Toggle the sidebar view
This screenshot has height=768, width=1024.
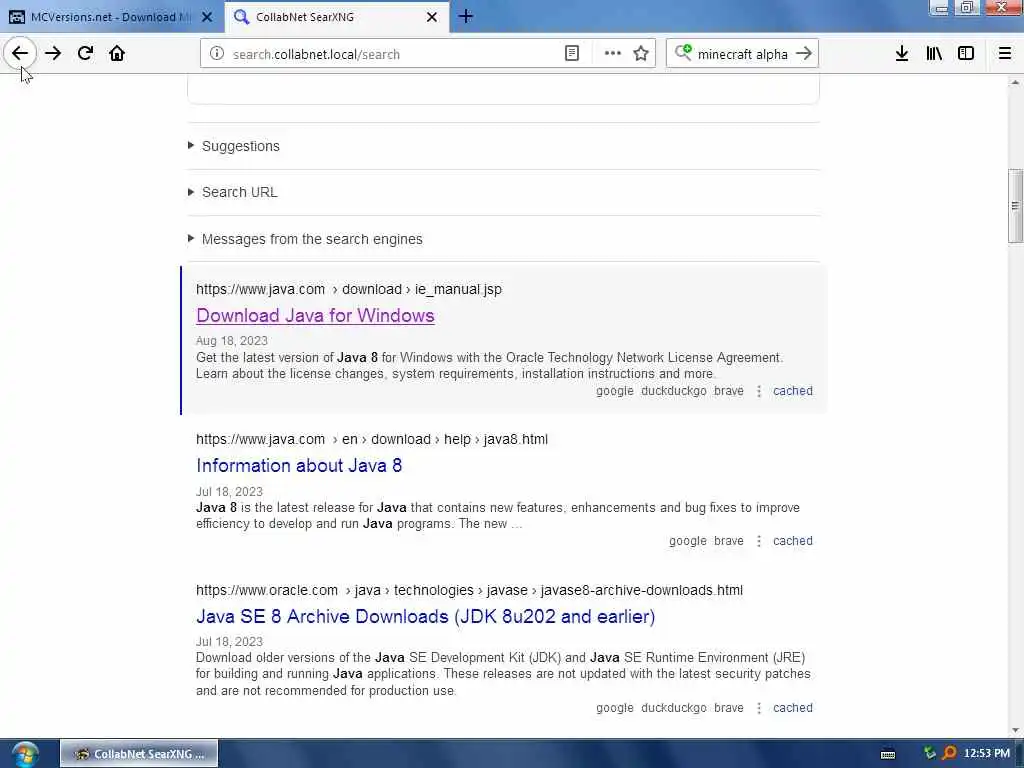pyautogui.click(x=966, y=54)
